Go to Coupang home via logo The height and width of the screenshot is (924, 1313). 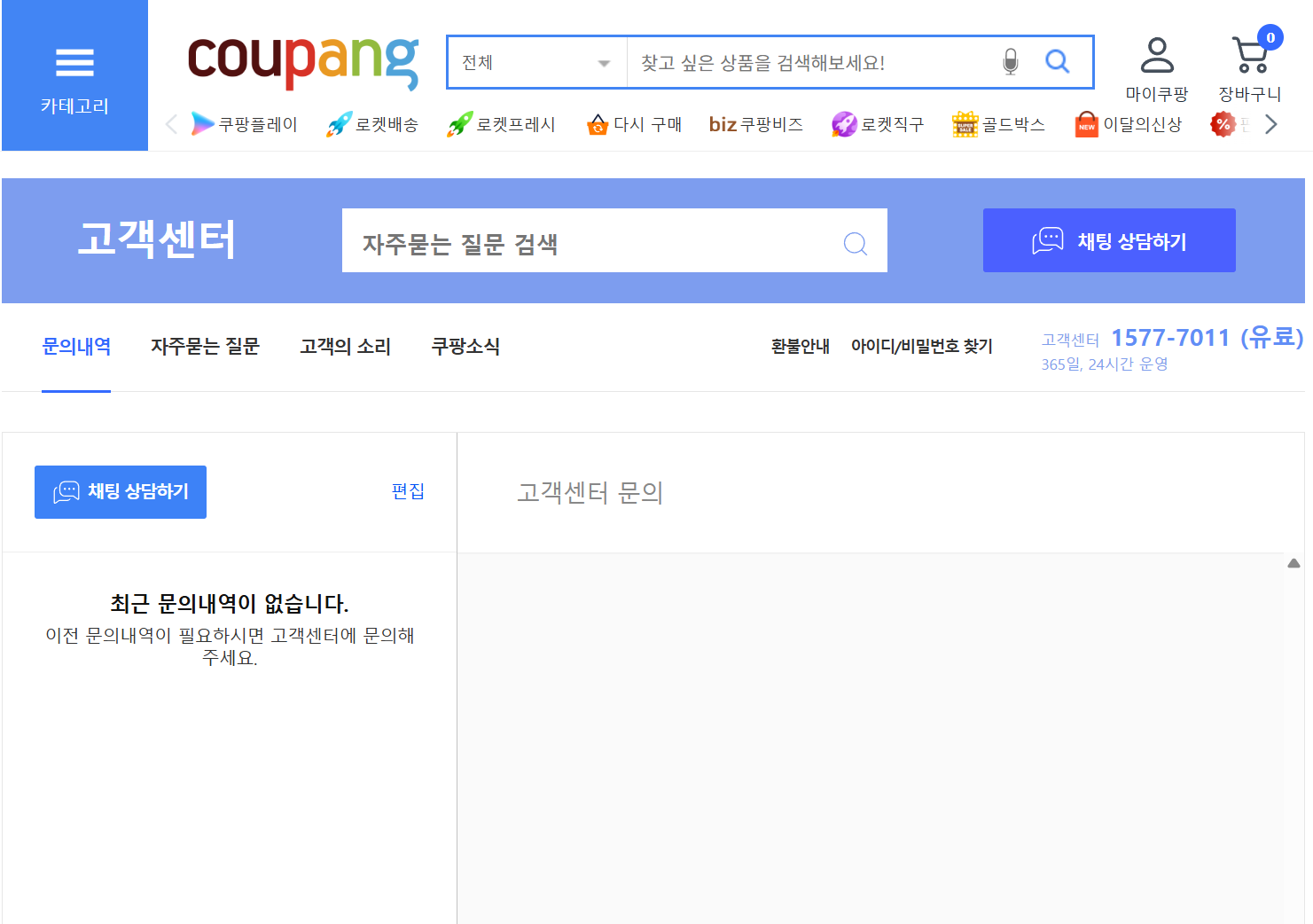[303, 62]
